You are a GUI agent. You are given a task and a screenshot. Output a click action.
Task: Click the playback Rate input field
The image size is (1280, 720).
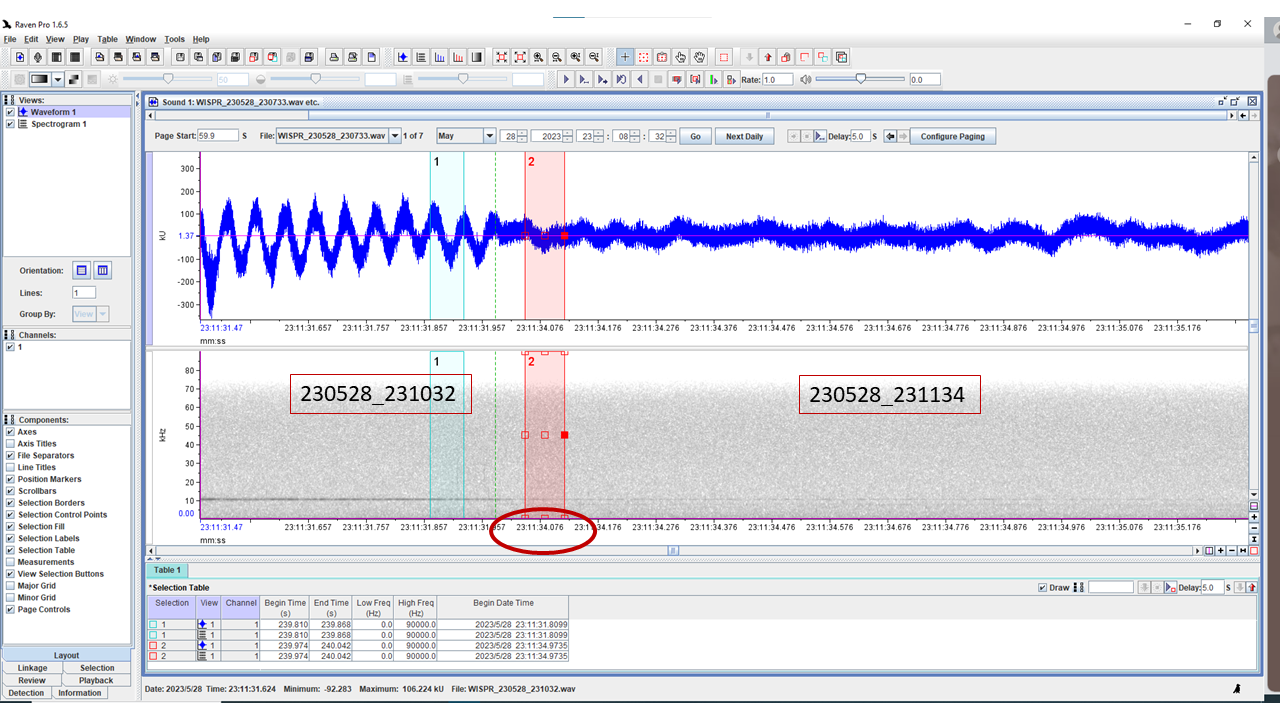[777, 79]
